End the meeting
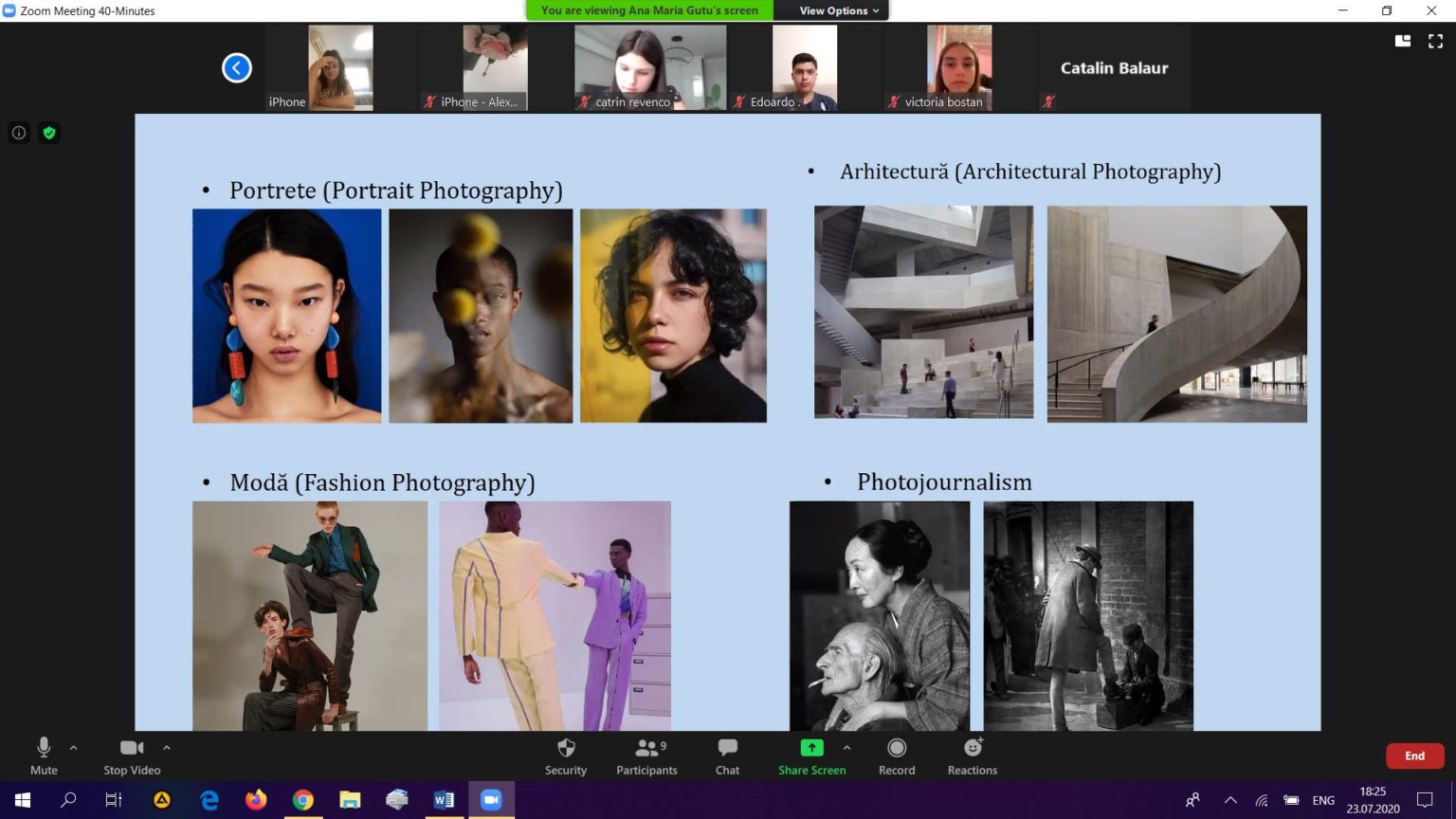Viewport: 1456px width, 819px height. pyautogui.click(x=1414, y=755)
